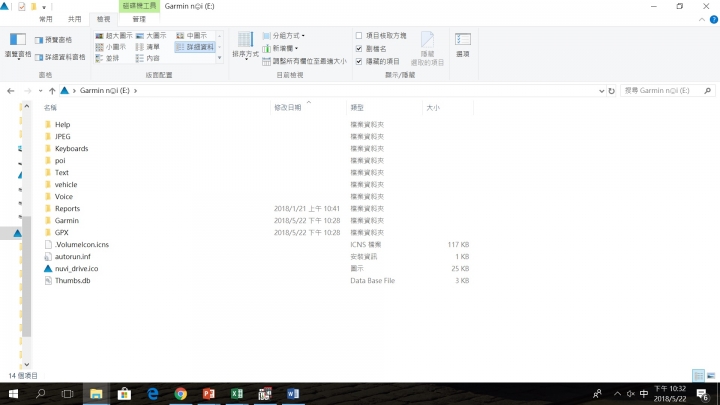Click scroll down arrow of navigation pane
Screen dimensions: 720x405
(x=27, y=364)
